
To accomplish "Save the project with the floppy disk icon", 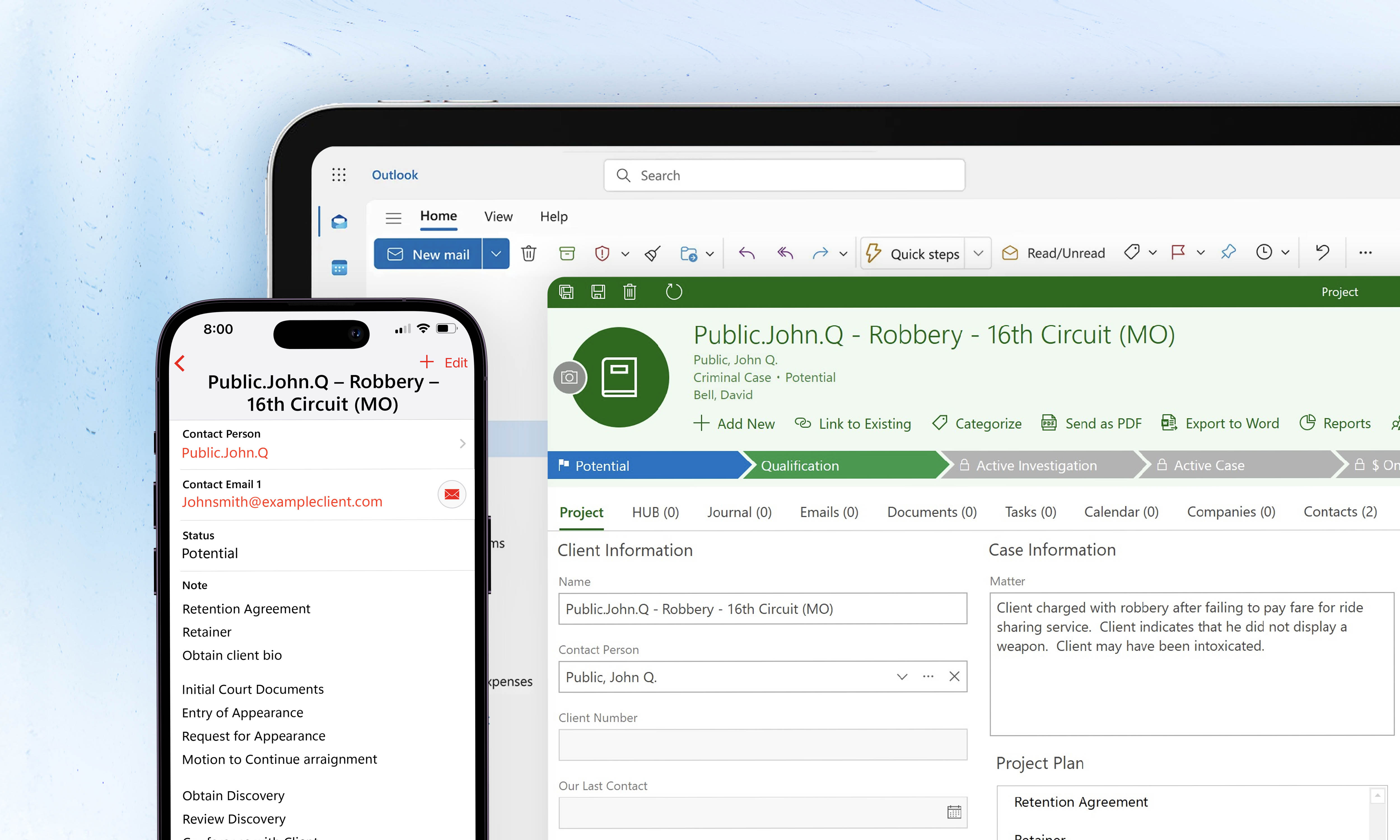I will click(x=598, y=292).
